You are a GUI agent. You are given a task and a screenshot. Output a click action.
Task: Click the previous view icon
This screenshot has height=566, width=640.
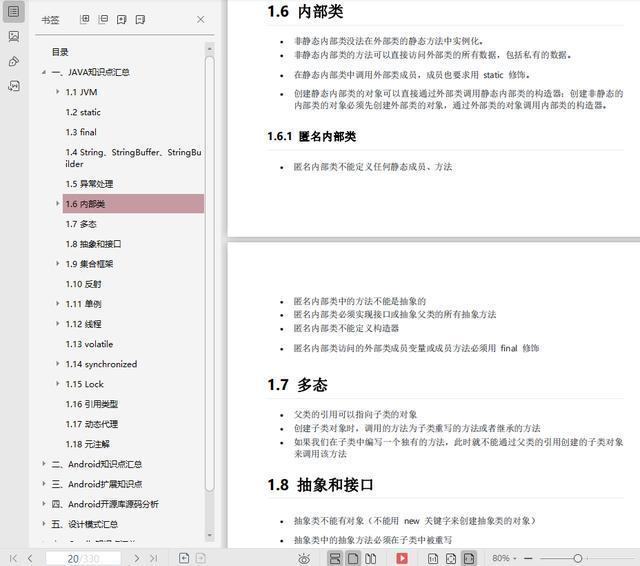184,558
